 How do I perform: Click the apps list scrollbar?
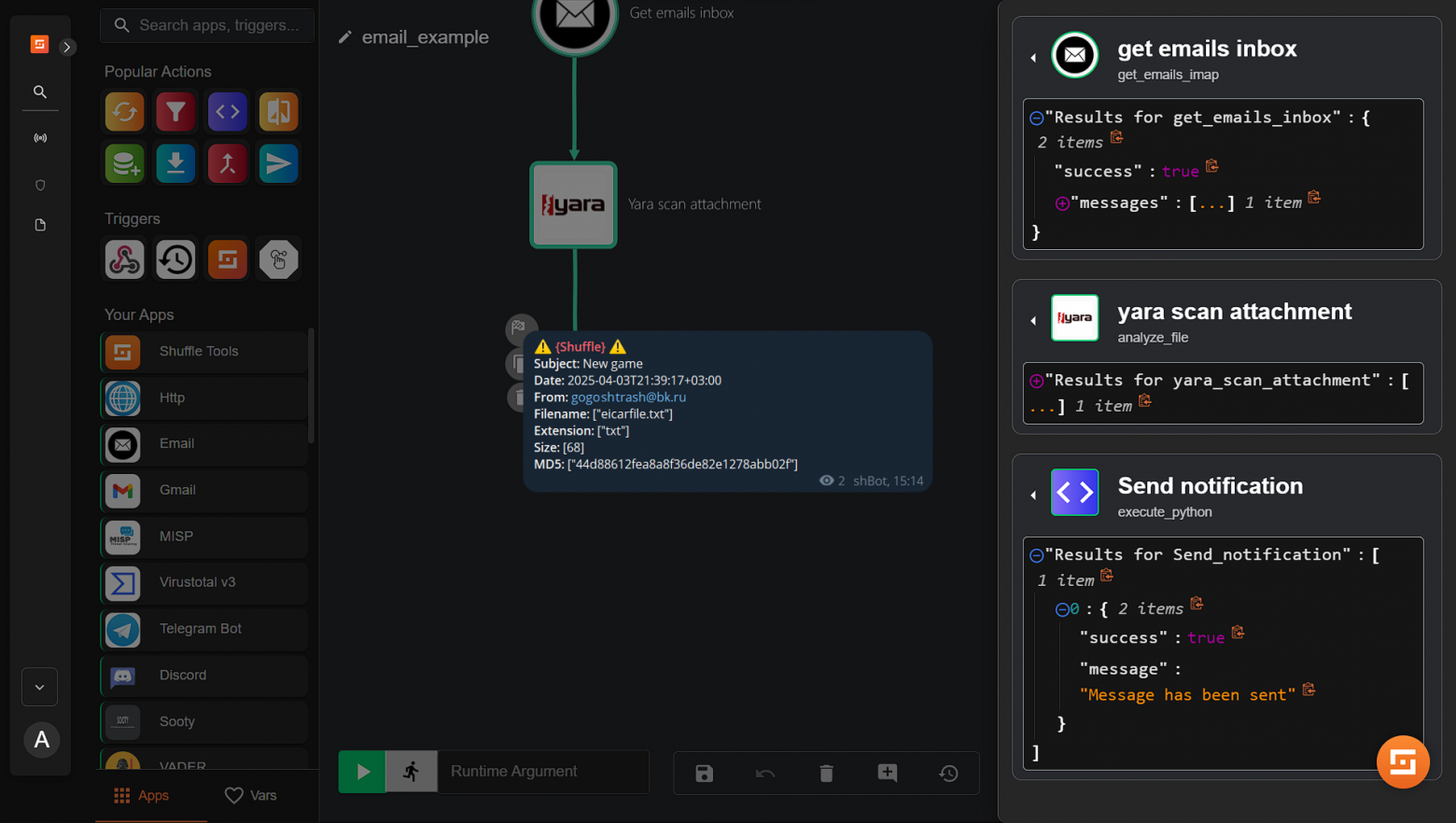311,385
